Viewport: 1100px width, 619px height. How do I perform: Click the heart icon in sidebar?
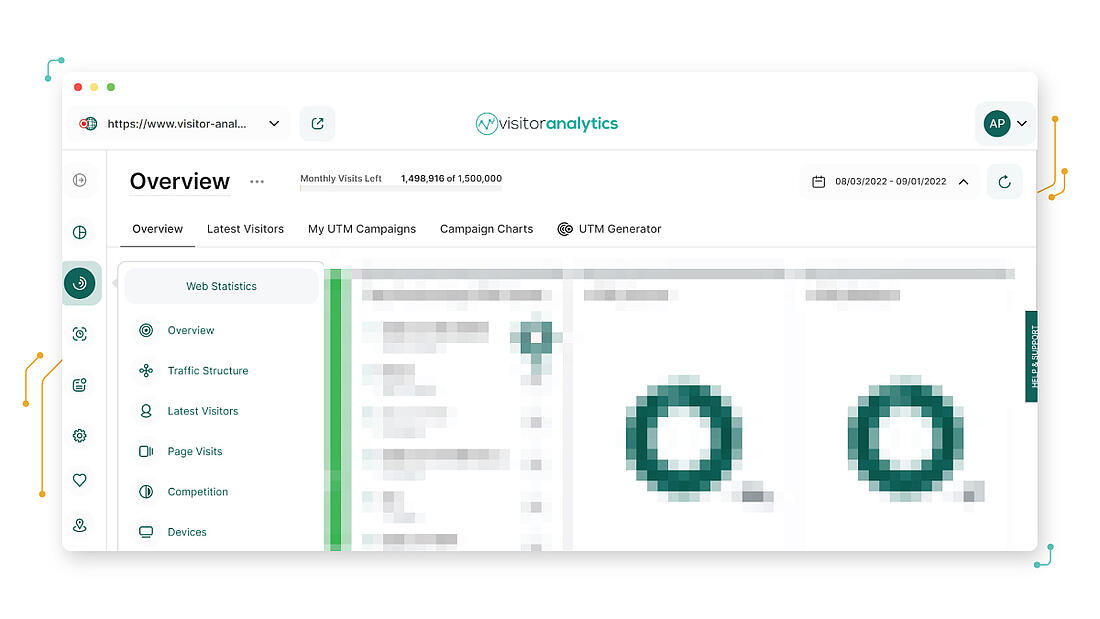pyautogui.click(x=80, y=480)
